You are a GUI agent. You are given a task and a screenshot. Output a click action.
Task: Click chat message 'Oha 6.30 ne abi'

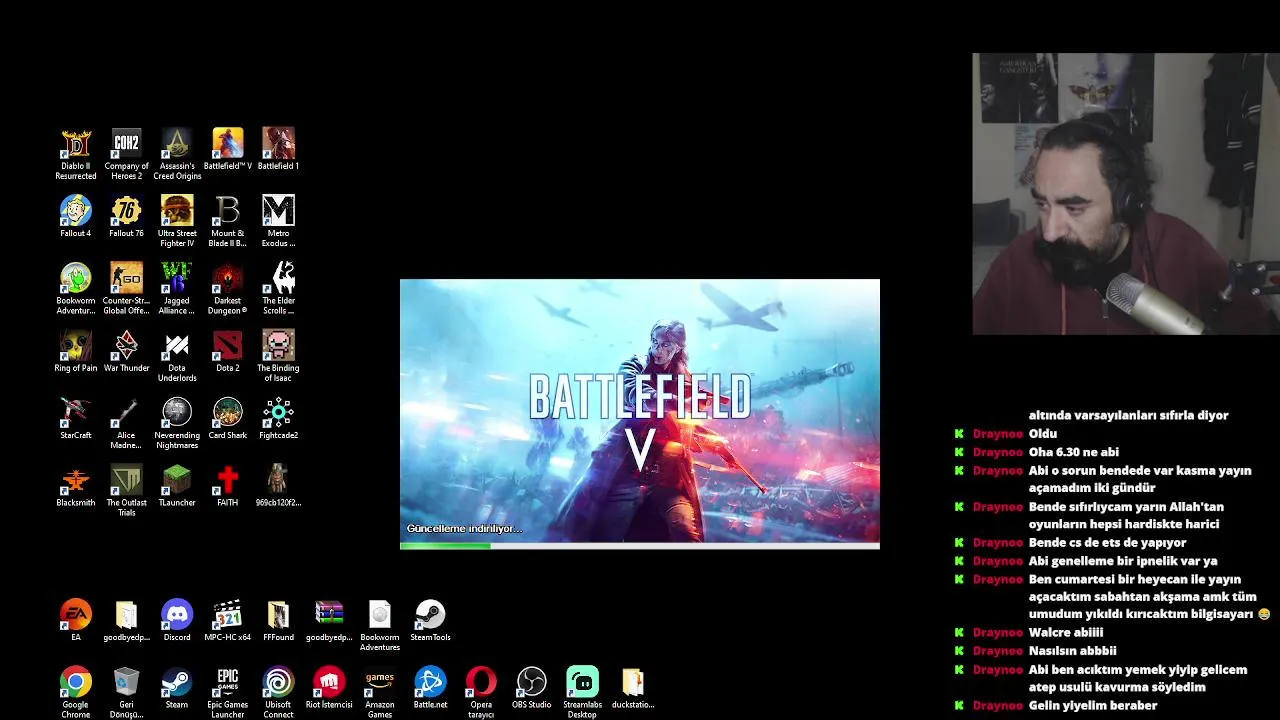tap(1073, 452)
